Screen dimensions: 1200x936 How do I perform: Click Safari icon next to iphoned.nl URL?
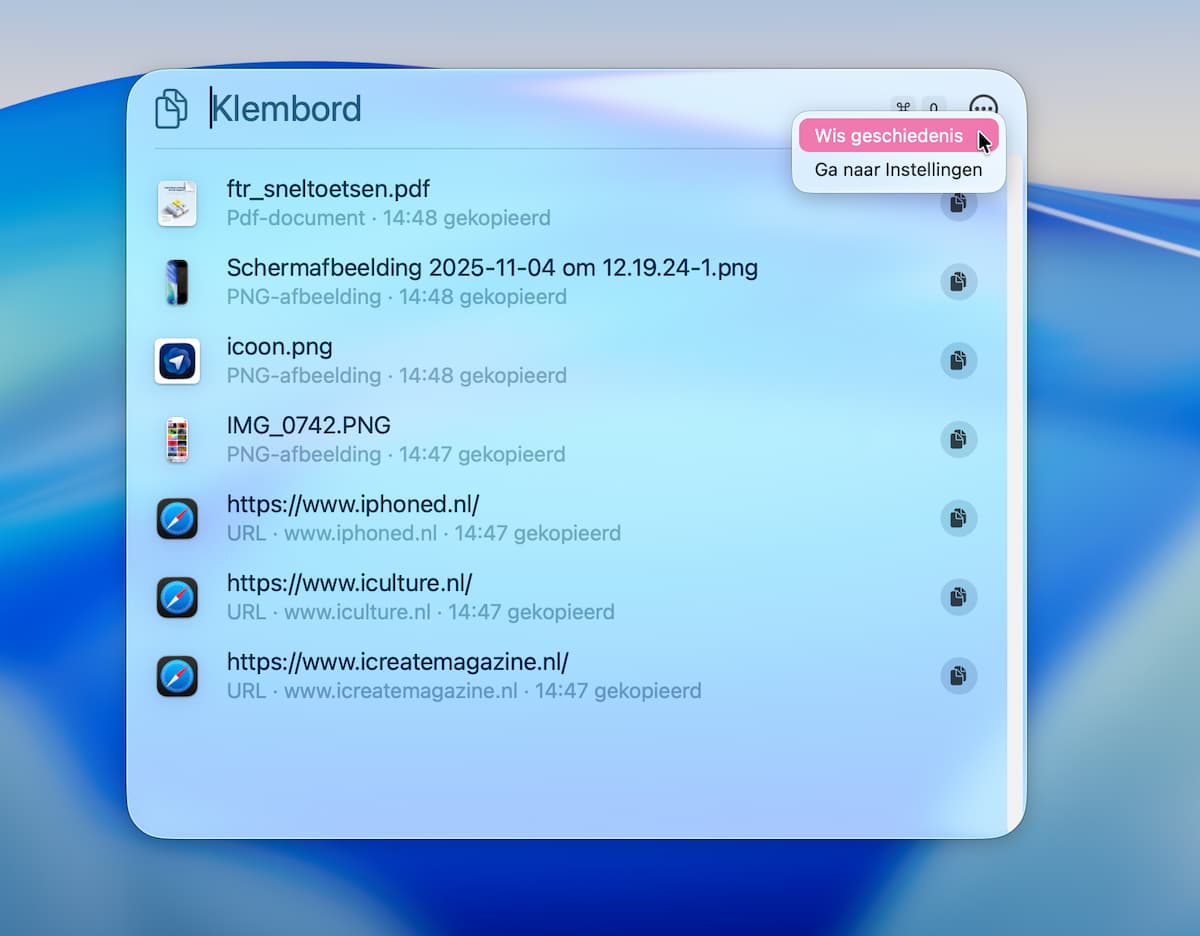click(x=177, y=519)
